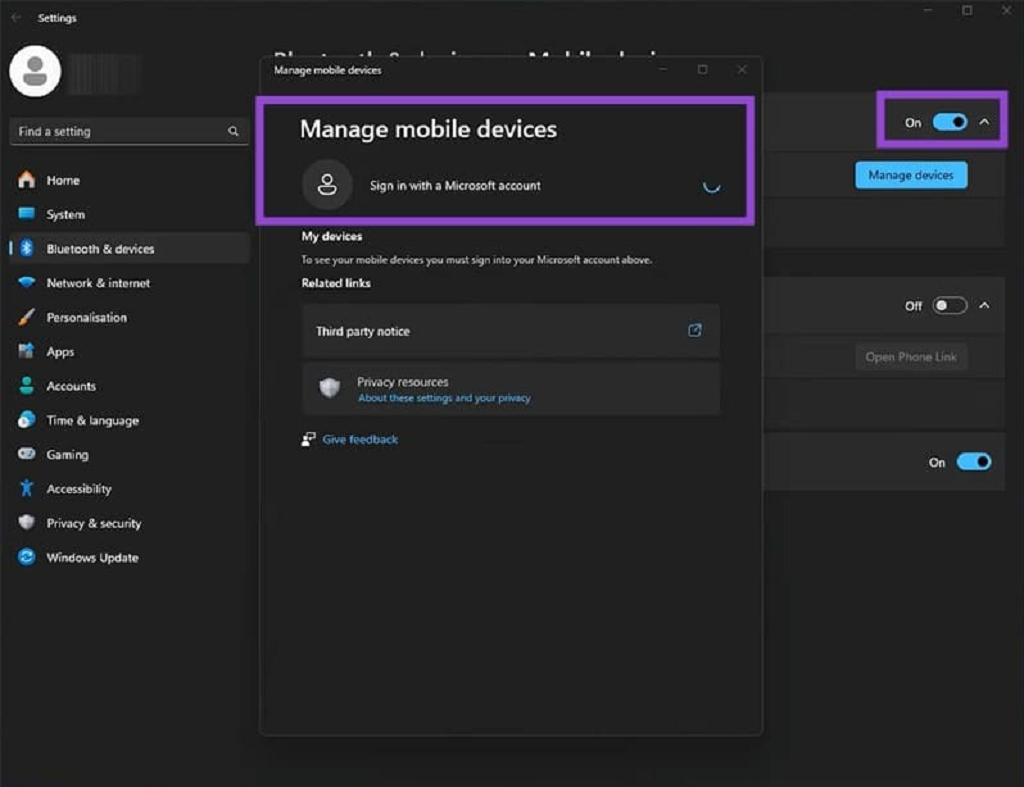
Task: Click the search magnifier icon in Find a setting
Action: (x=233, y=131)
